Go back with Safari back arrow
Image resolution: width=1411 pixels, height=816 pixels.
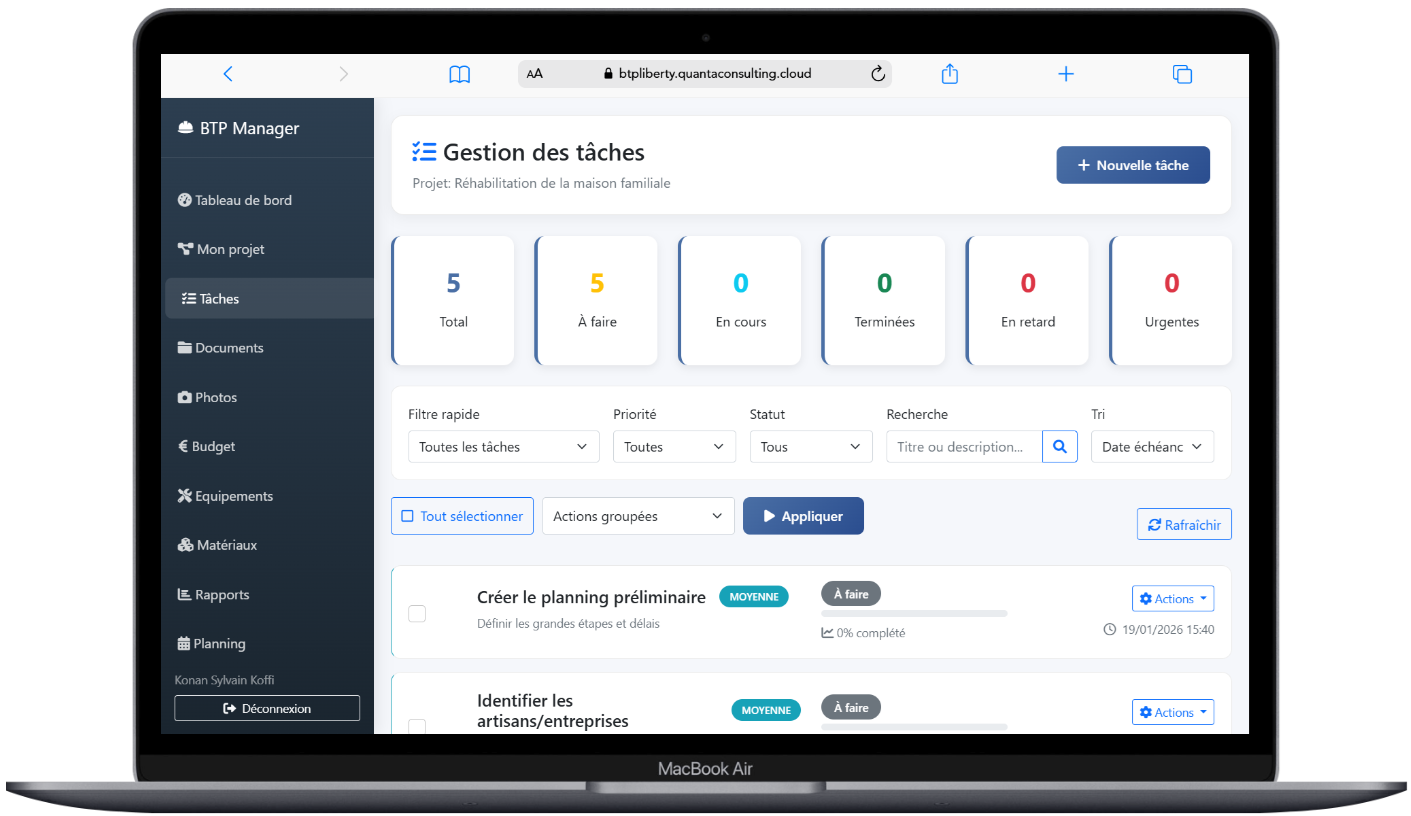pyautogui.click(x=228, y=74)
